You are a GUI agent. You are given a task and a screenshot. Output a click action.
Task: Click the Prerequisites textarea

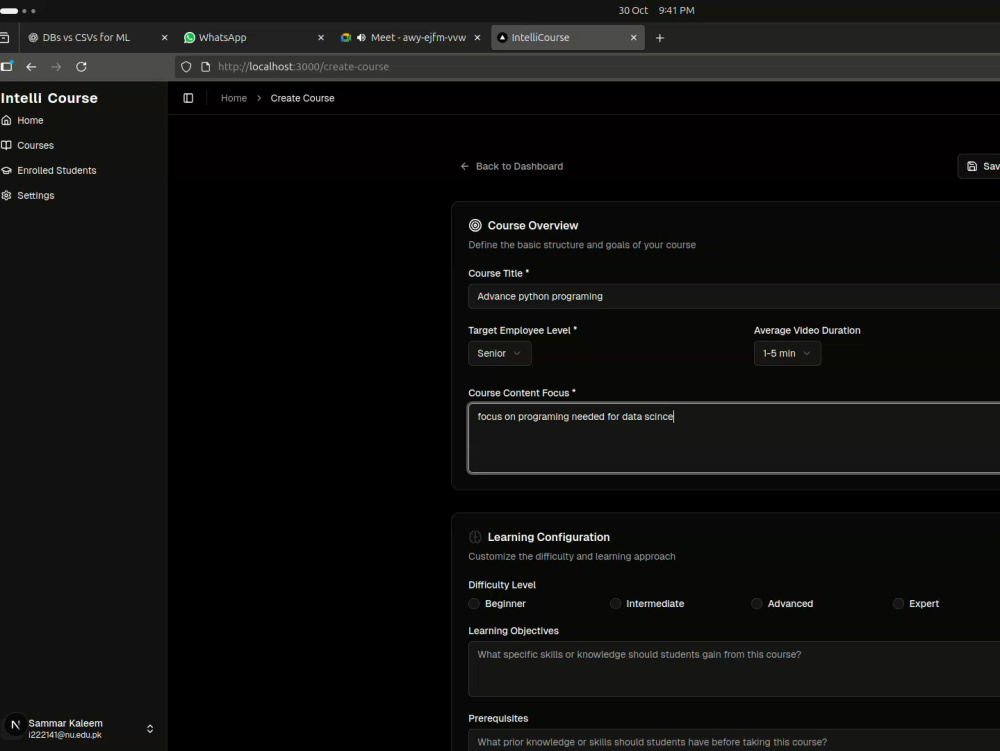click(734, 741)
